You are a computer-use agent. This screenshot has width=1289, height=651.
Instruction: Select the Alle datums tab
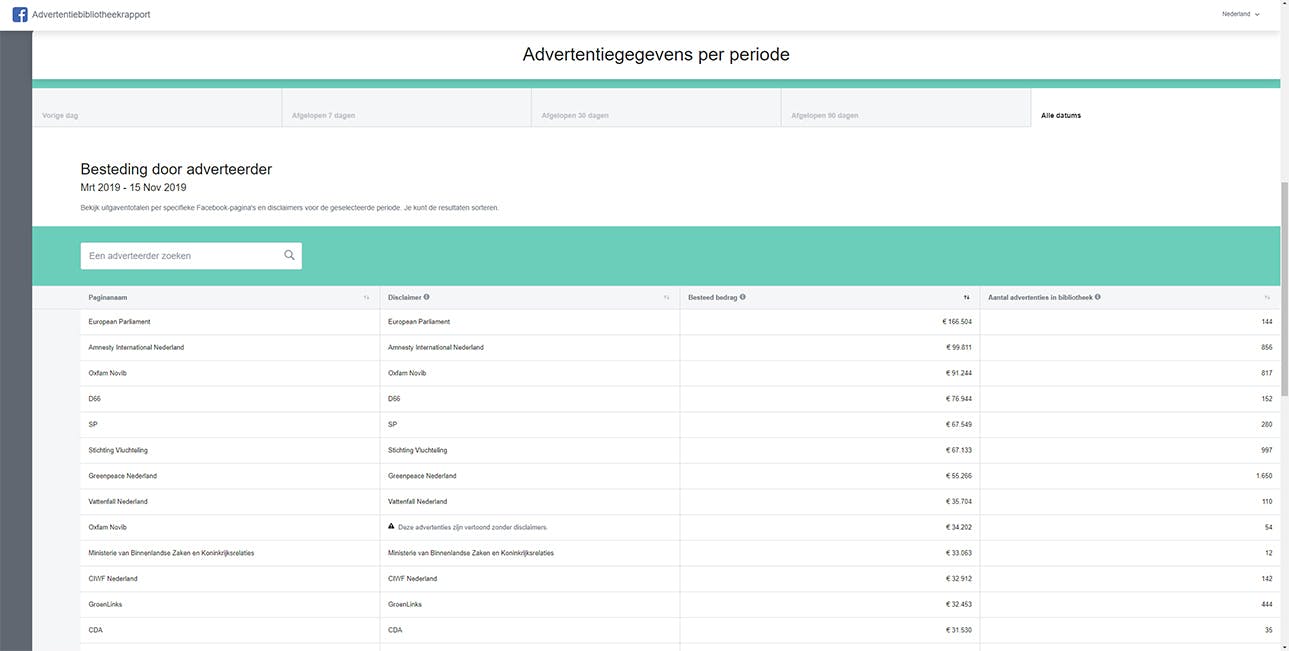tap(1155, 108)
